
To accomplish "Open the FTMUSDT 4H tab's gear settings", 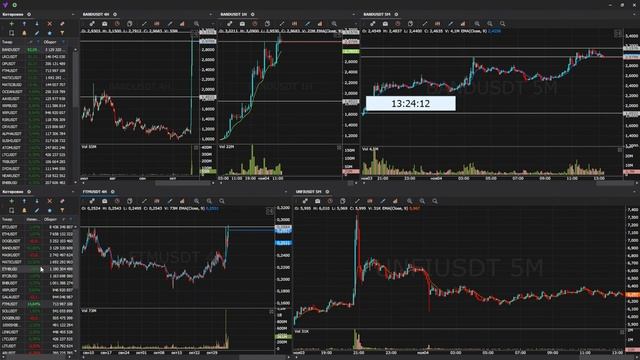I will pyautogui.click(x=113, y=191).
